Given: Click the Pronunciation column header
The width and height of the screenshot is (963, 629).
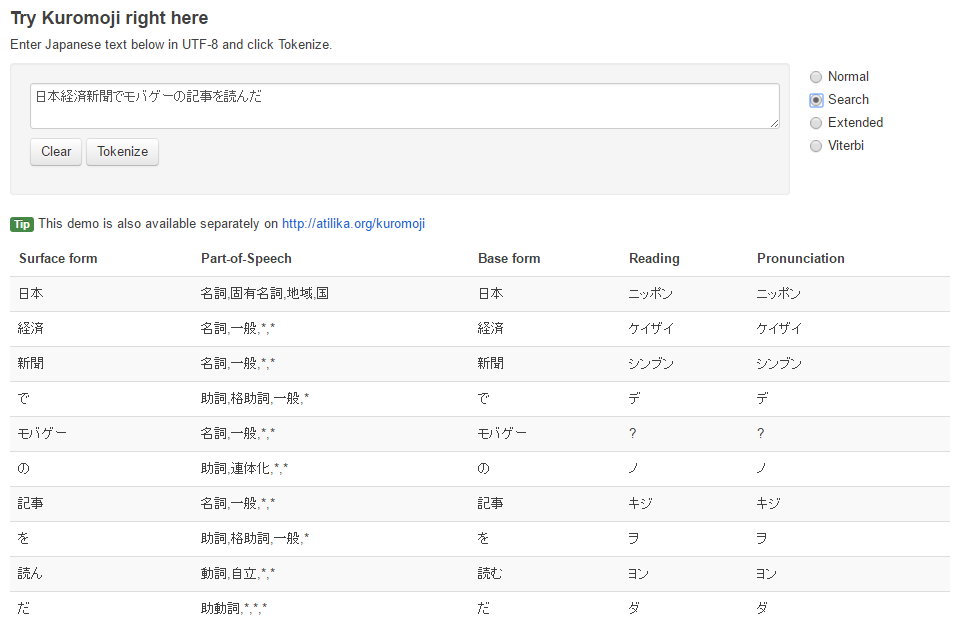Looking at the screenshot, I should 800,259.
